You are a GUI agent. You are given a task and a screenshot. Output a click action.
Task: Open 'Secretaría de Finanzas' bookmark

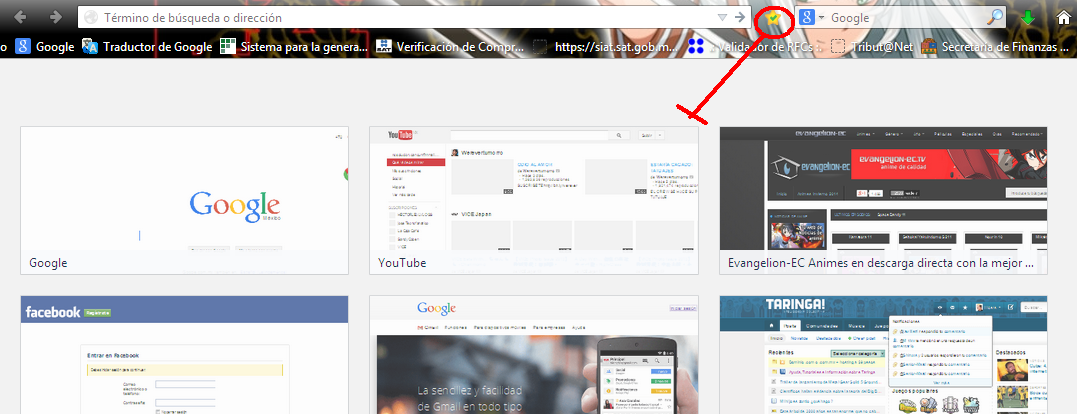[995, 47]
